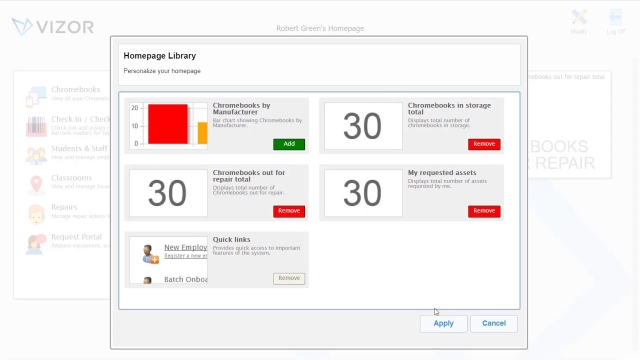Click the My requested assets preview tile
The height and width of the screenshot is (360, 640).
[363, 193]
